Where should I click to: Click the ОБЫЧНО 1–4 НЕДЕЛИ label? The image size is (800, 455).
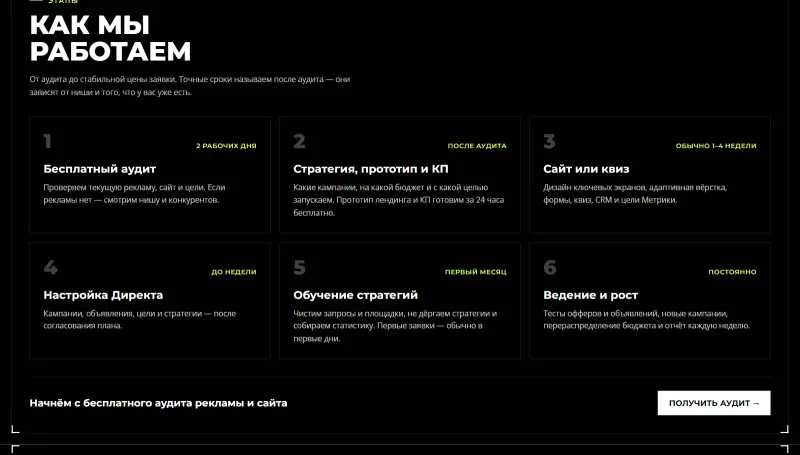tap(716, 146)
